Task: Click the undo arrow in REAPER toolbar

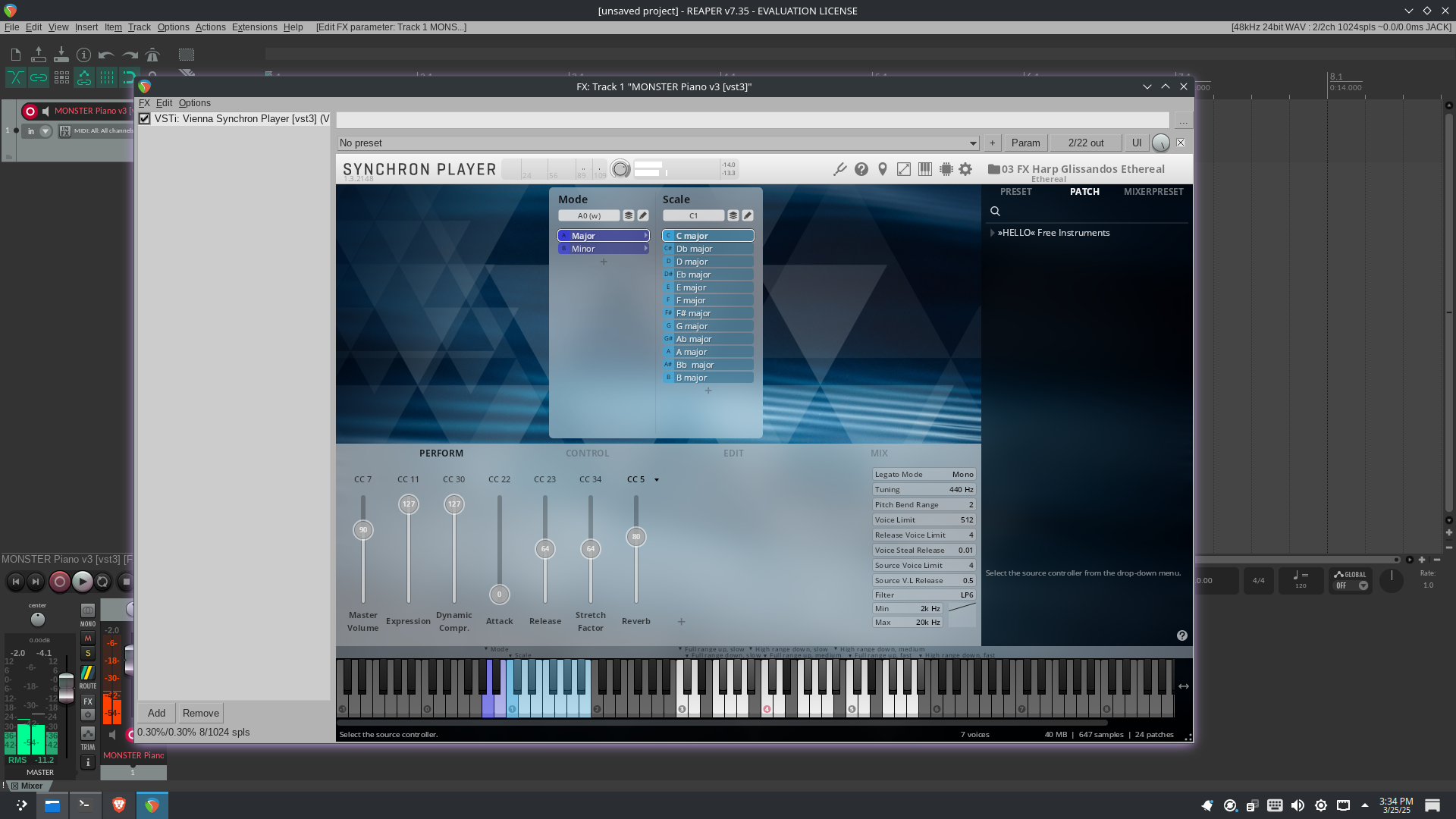Action: [x=106, y=55]
